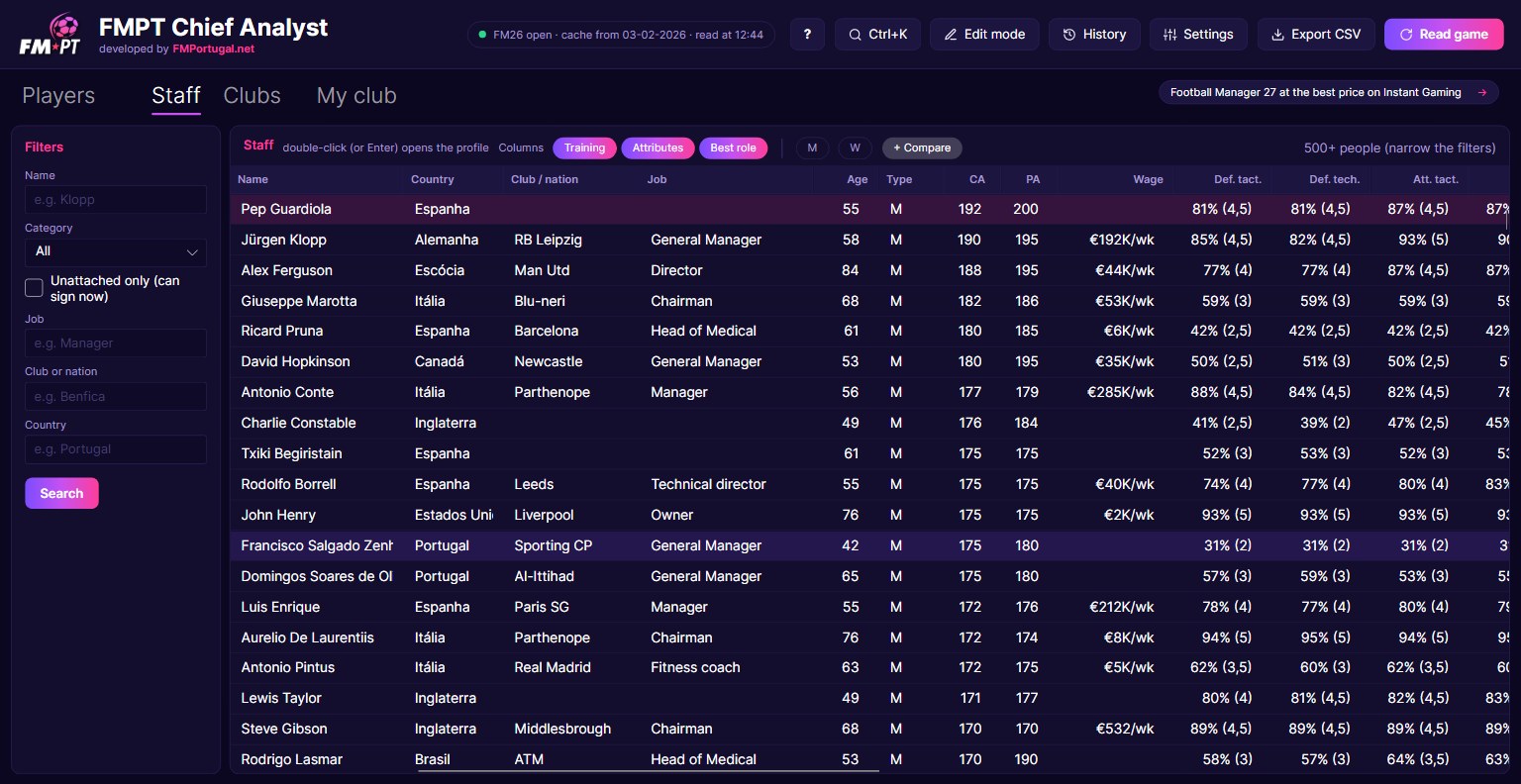Toggle the Best role columns pill
This screenshot has height=784, width=1521.
733,148
